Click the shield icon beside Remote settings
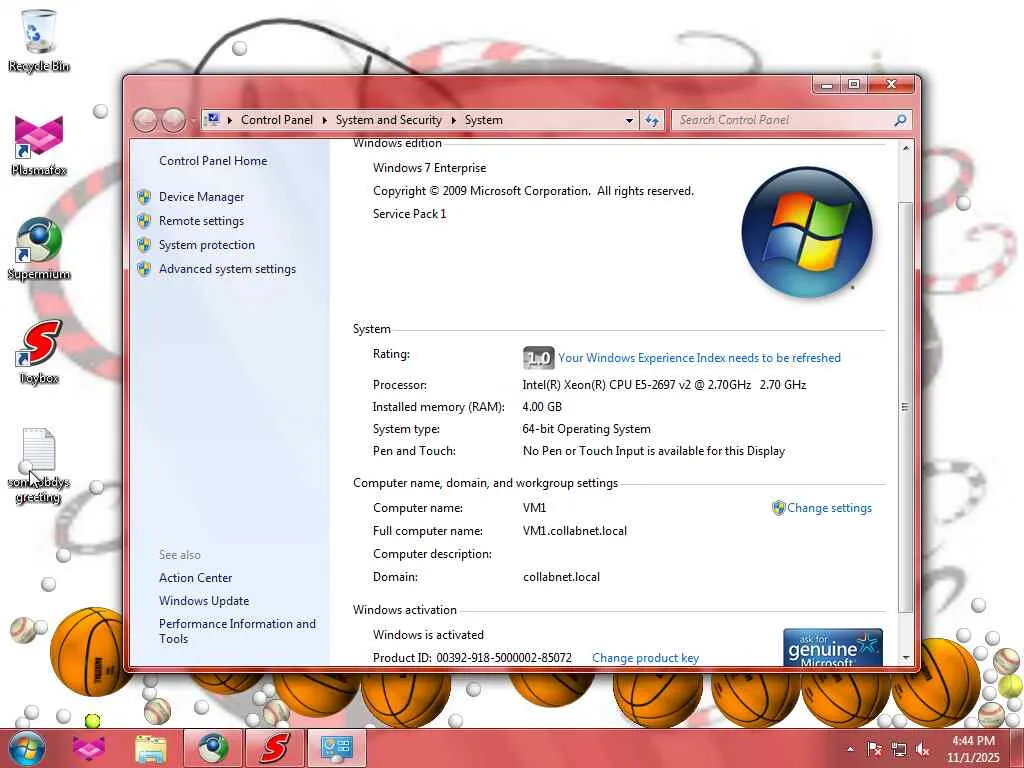 [144, 221]
